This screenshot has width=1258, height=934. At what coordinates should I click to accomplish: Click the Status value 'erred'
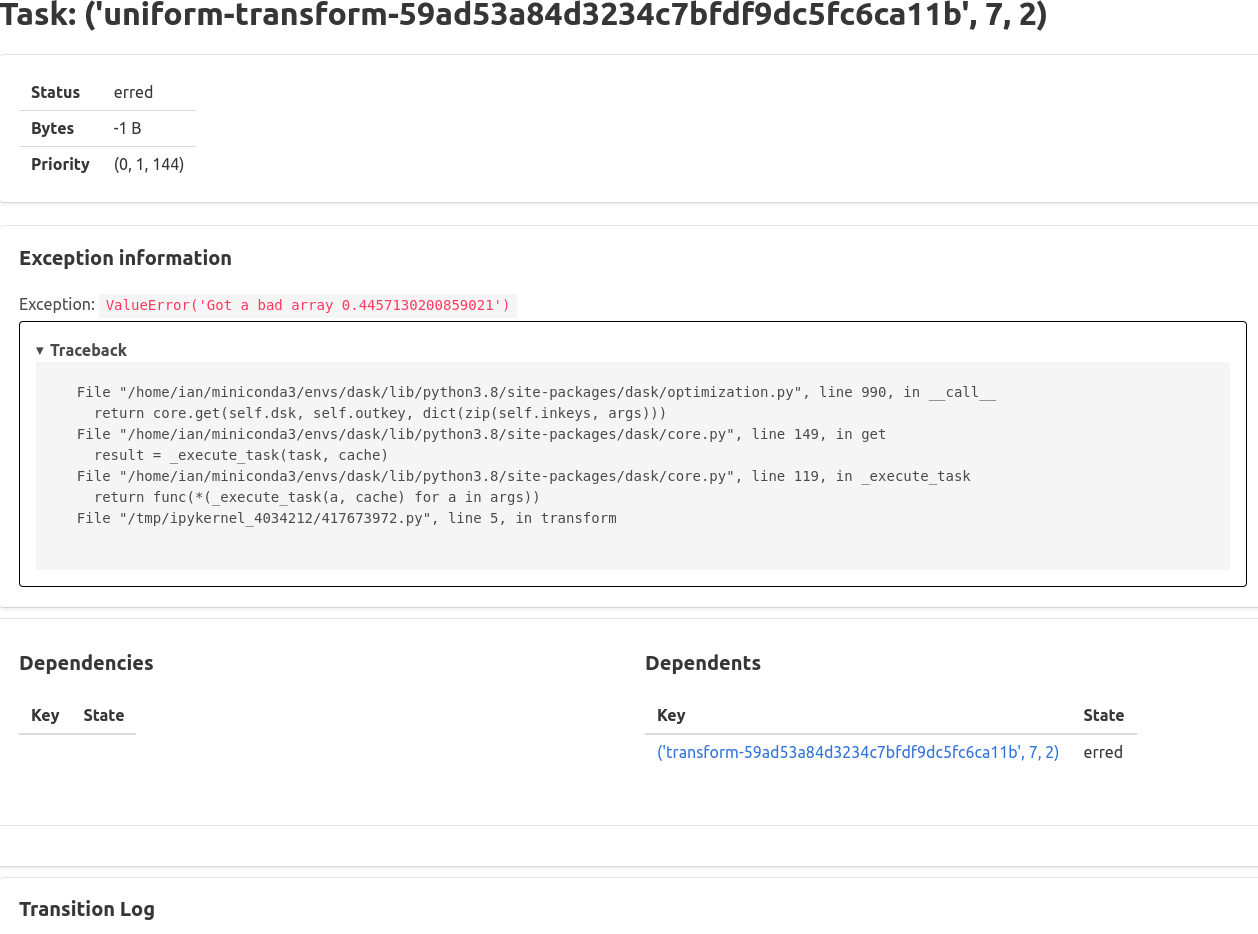point(133,92)
